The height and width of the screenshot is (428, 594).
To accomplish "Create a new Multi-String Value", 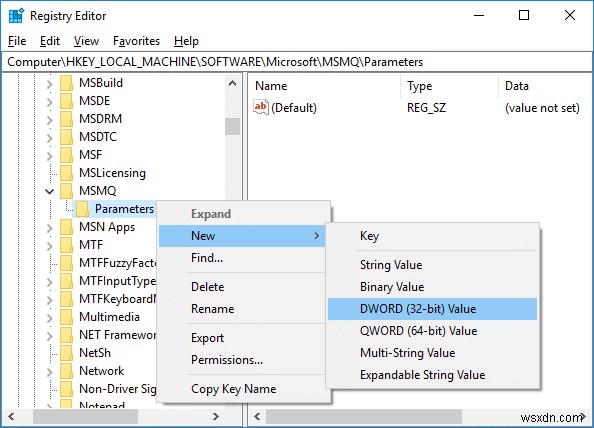I will click(432, 353).
